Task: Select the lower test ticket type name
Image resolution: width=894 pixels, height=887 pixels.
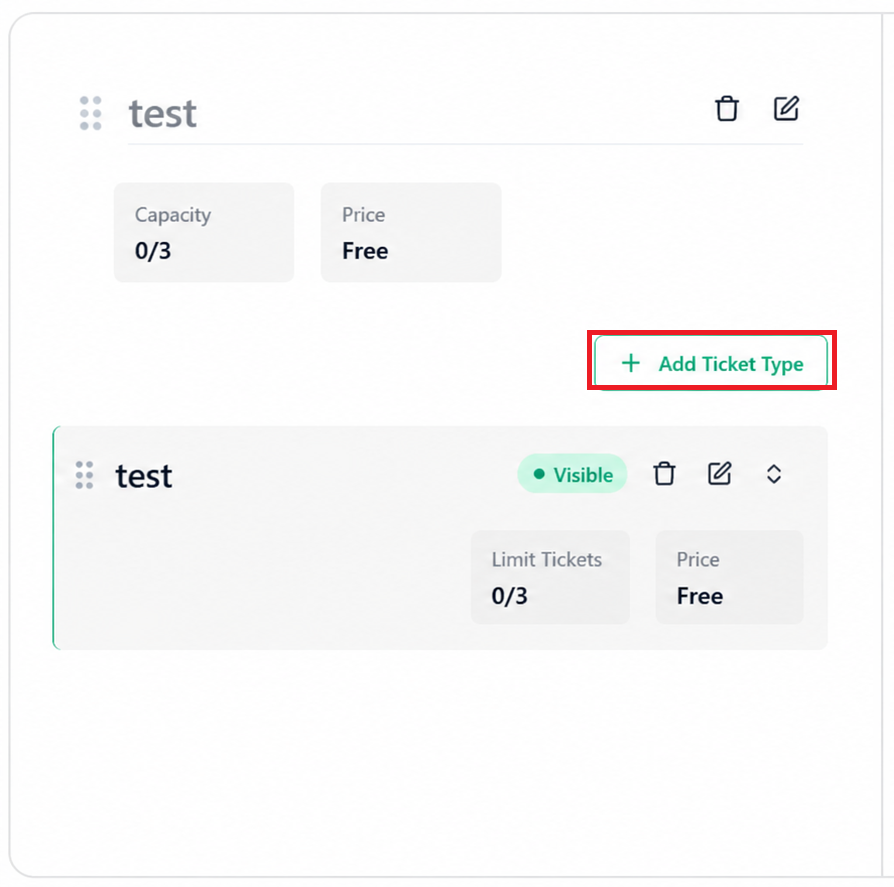Action: tap(144, 475)
